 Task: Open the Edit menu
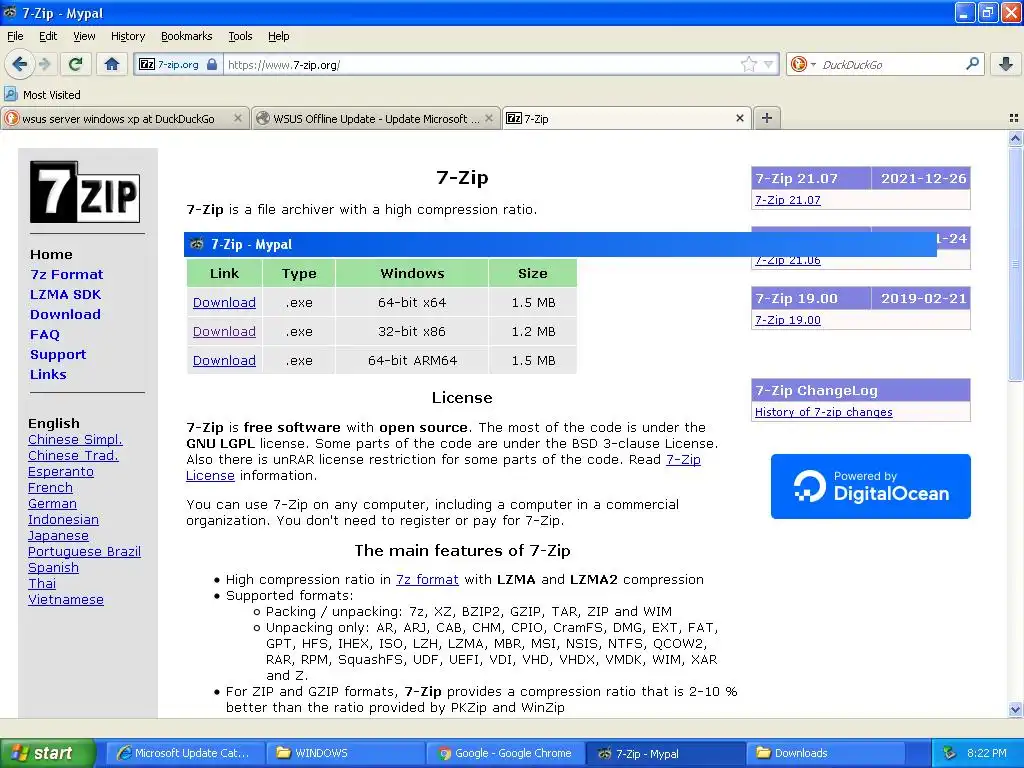48,36
